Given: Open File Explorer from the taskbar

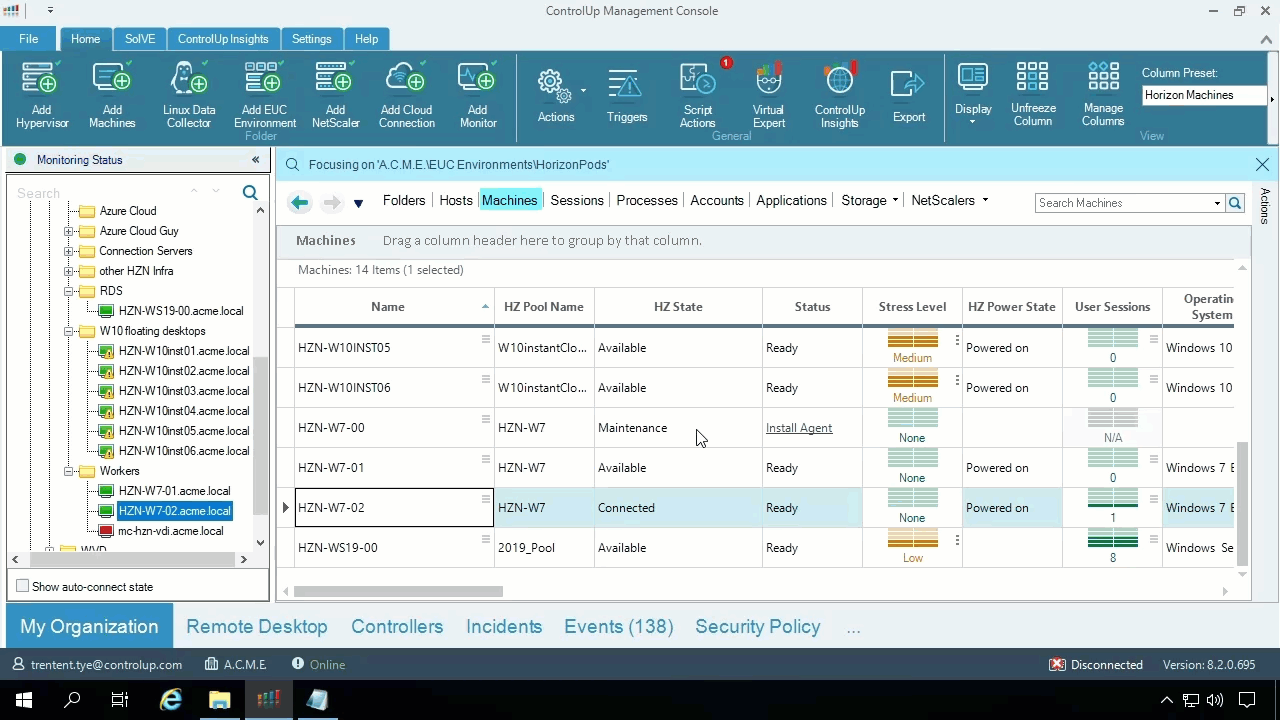Looking at the screenshot, I should click(220, 700).
